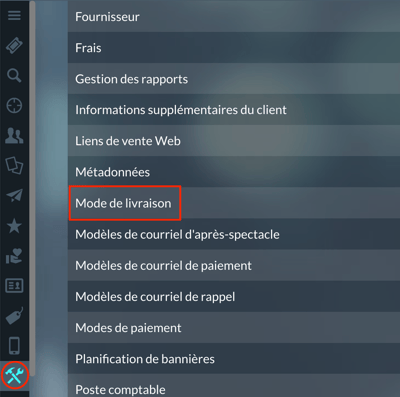Viewport: 400px width, 397px height.
Task: Open the hand-with-heart donations icon
Action: (14, 256)
